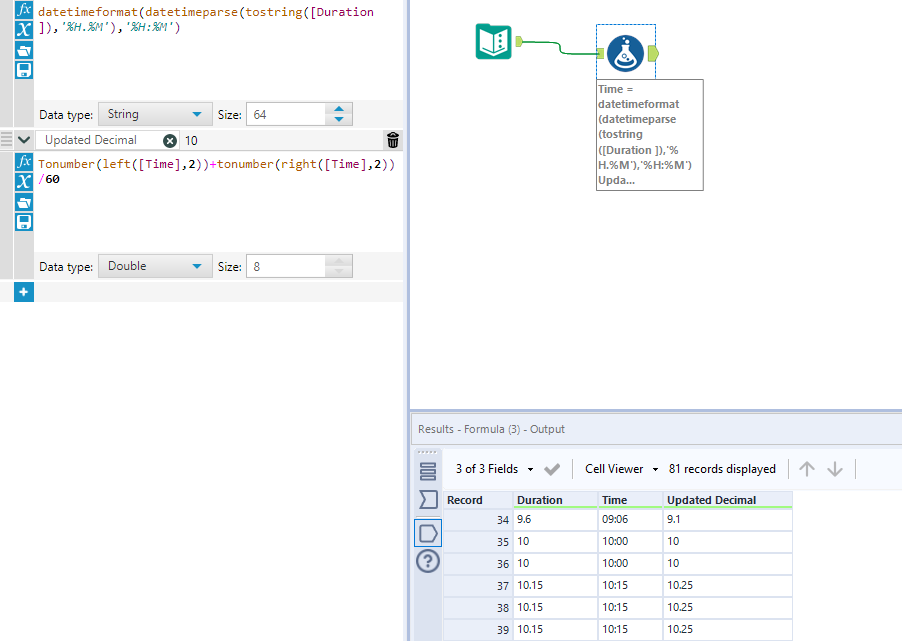Select the Formula tool on the canvas
Image resolution: width=902 pixels, height=641 pixels.
coord(625,55)
